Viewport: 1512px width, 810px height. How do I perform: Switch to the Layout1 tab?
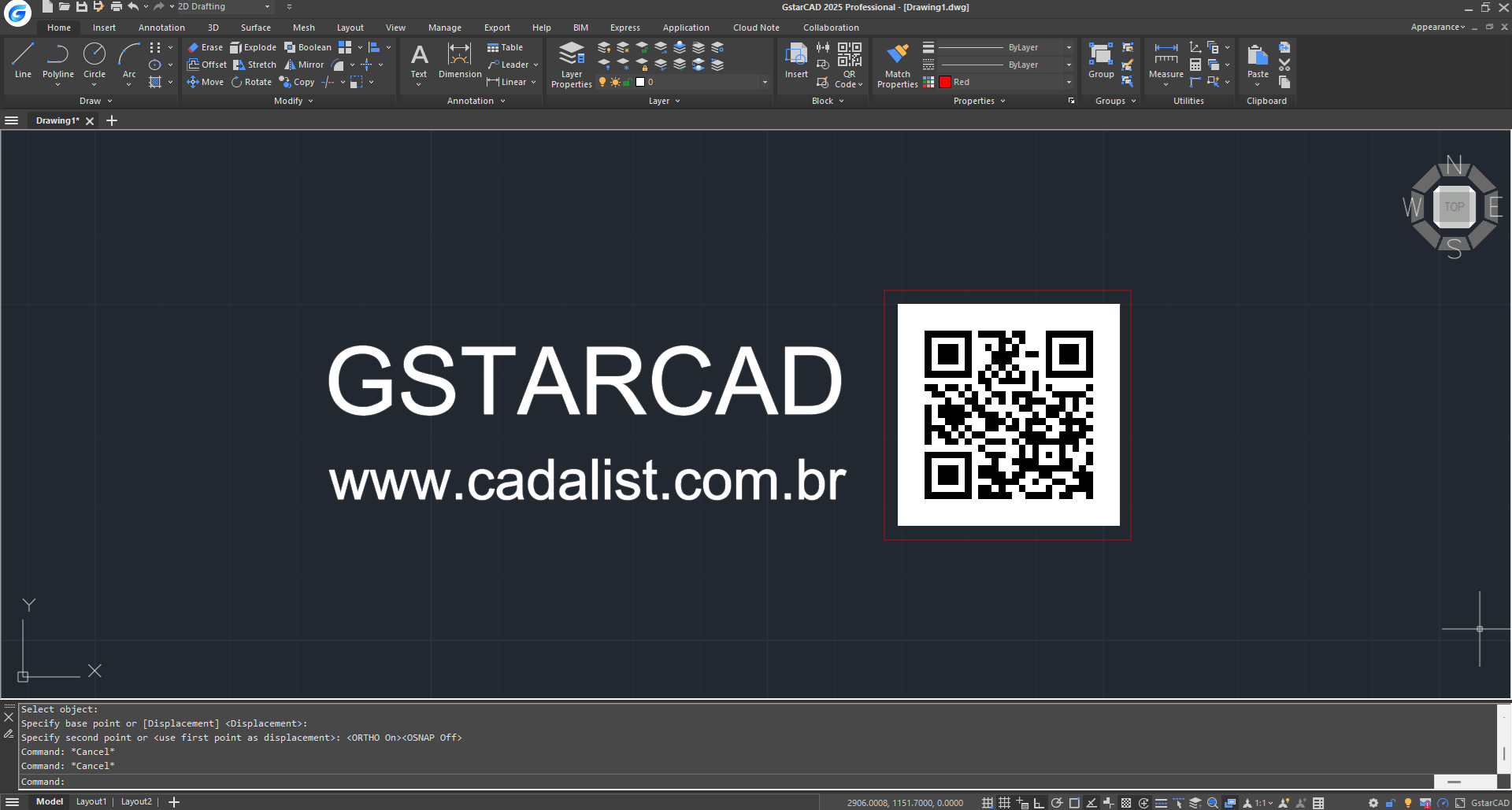(x=91, y=801)
